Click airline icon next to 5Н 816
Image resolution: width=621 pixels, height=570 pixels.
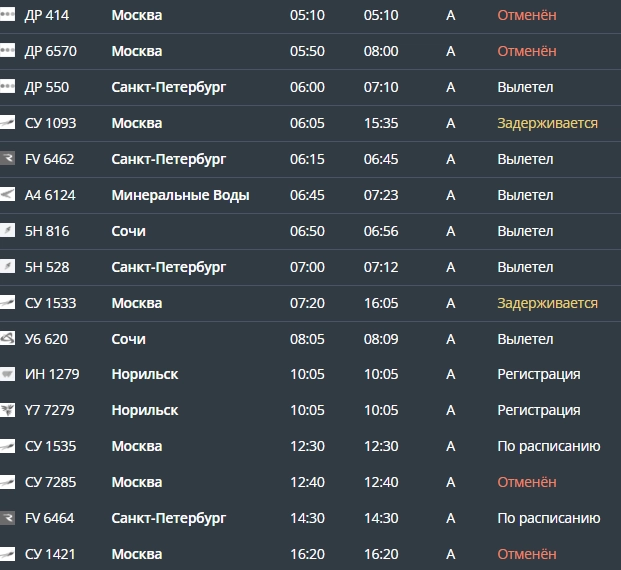7,231
